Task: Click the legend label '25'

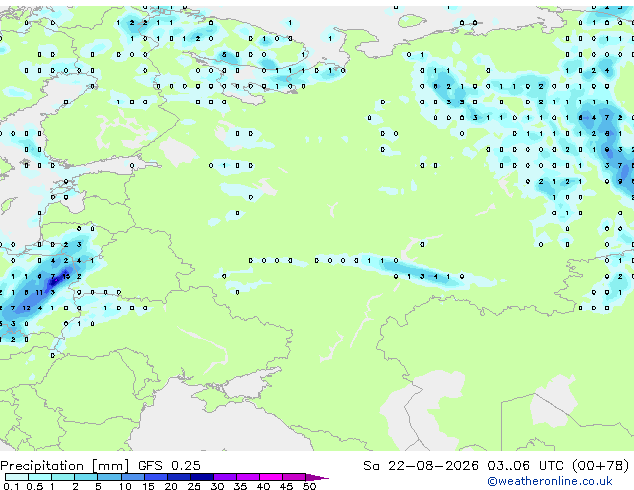Action: pos(194,486)
